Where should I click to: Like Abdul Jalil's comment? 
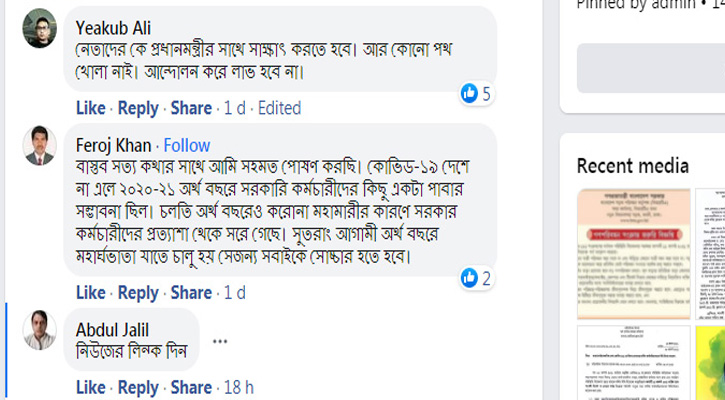click(x=90, y=387)
